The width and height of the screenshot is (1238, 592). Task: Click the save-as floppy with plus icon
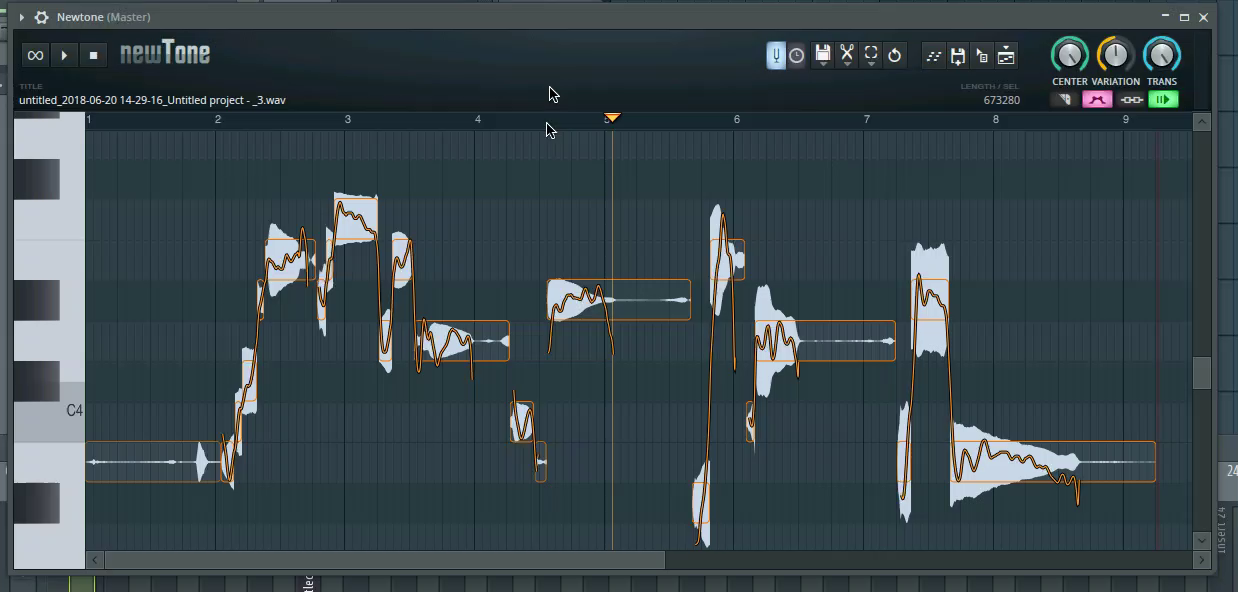point(958,56)
